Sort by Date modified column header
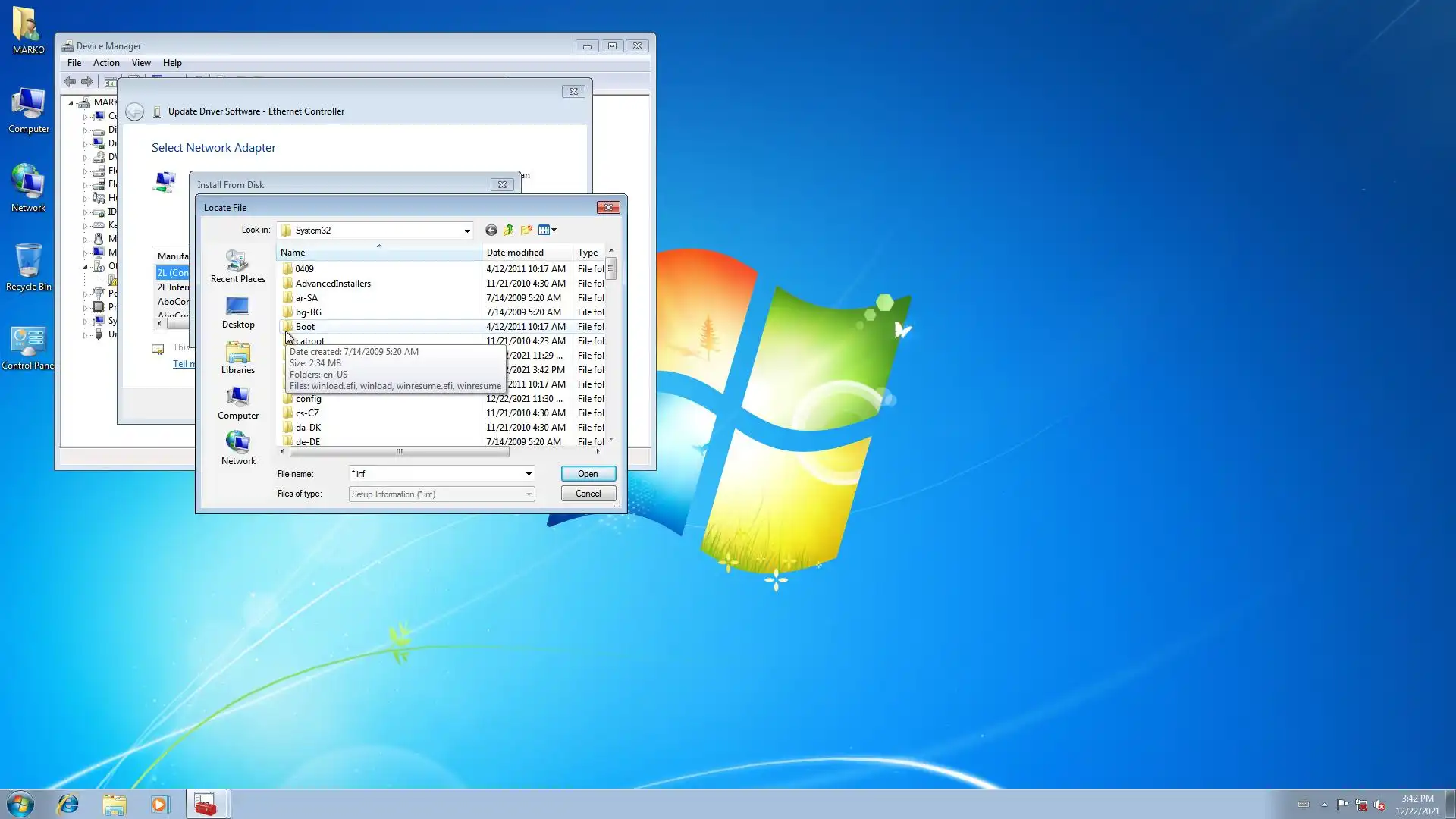1456x819 pixels. click(515, 253)
